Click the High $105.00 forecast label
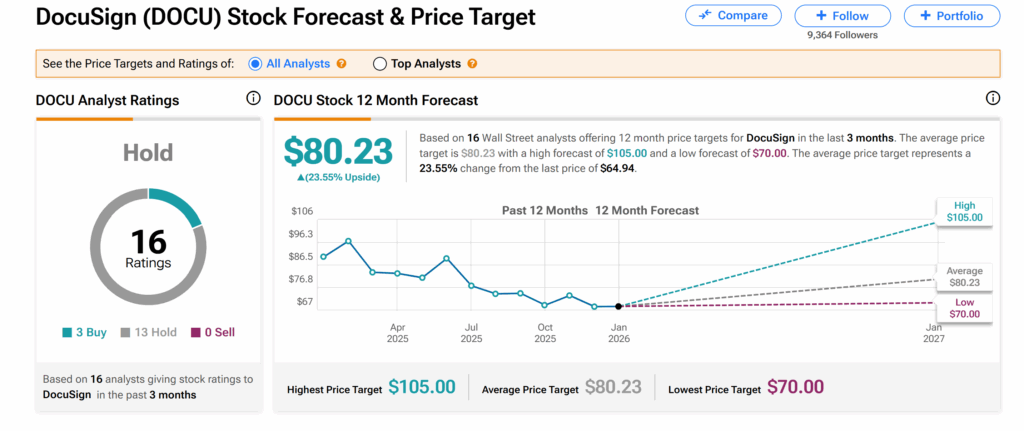Screen dimensions: 1024x431 [x=964, y=211]
